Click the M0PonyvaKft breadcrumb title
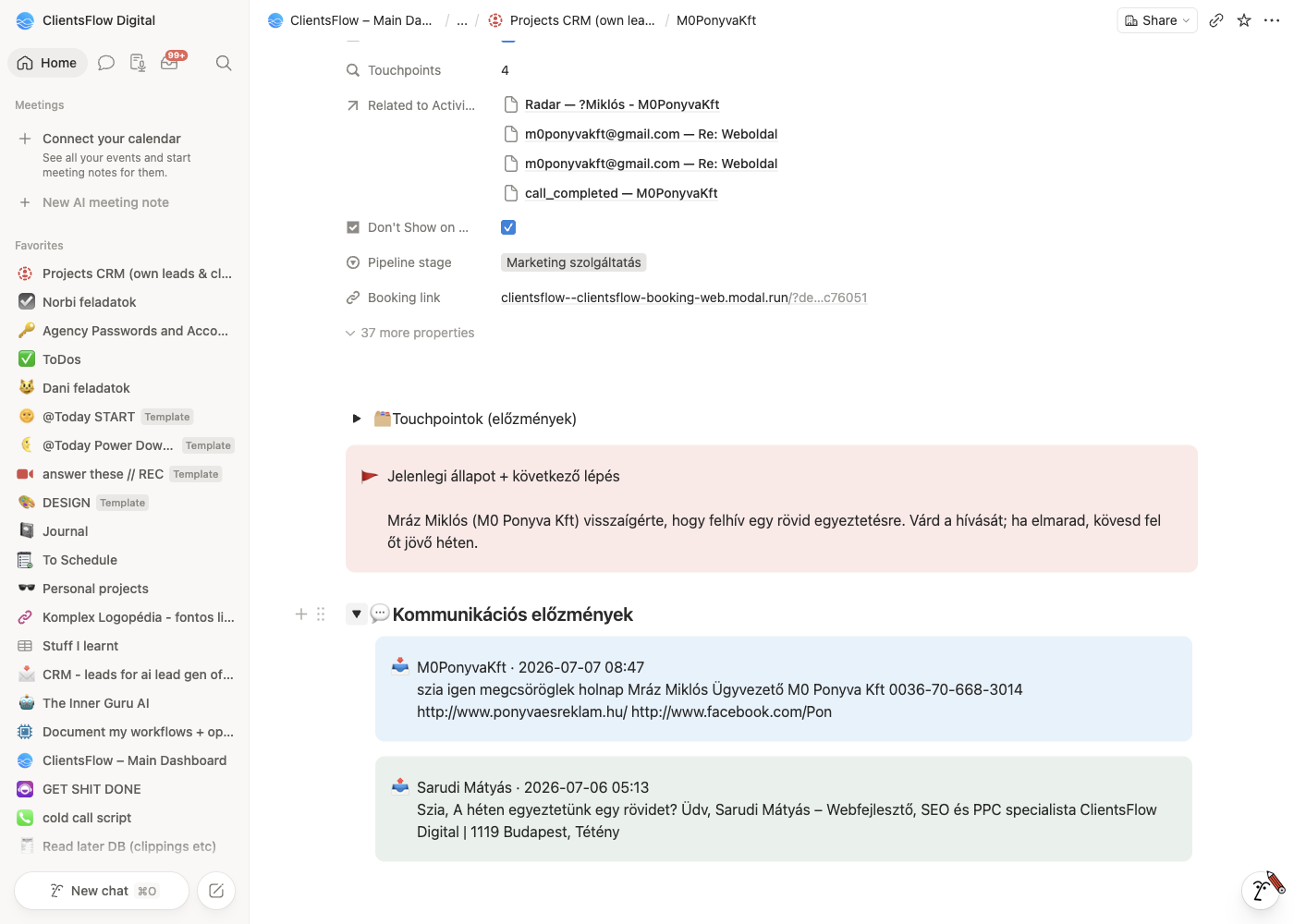The height and width of the screenshot is (924, 1294). pos(716,20)
